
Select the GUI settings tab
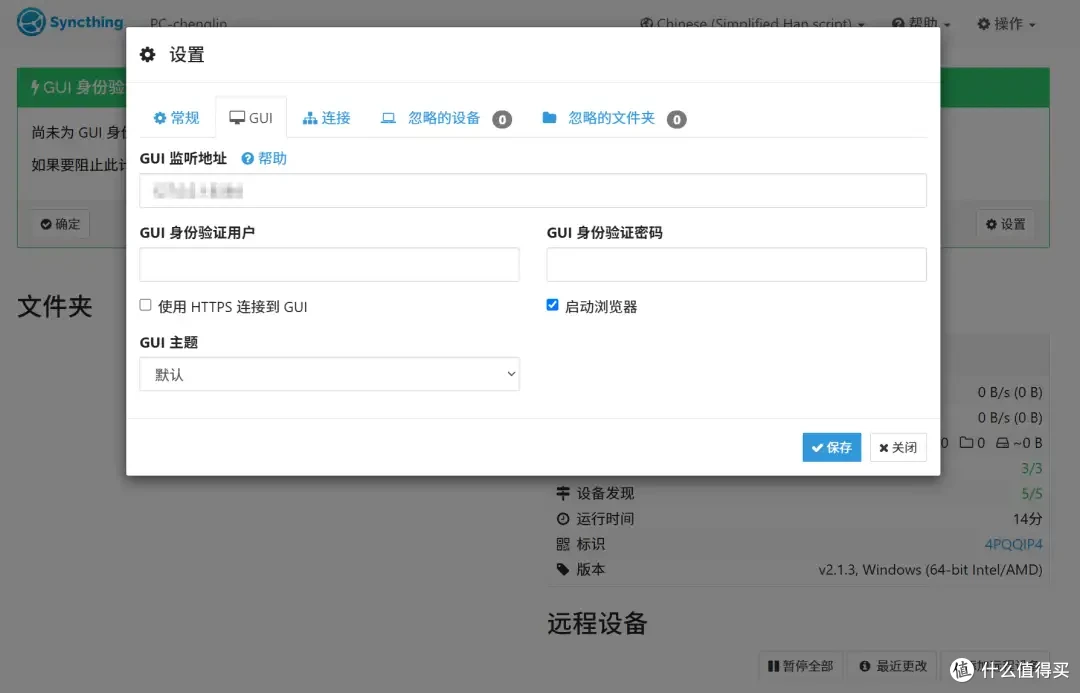pos(251,118)
